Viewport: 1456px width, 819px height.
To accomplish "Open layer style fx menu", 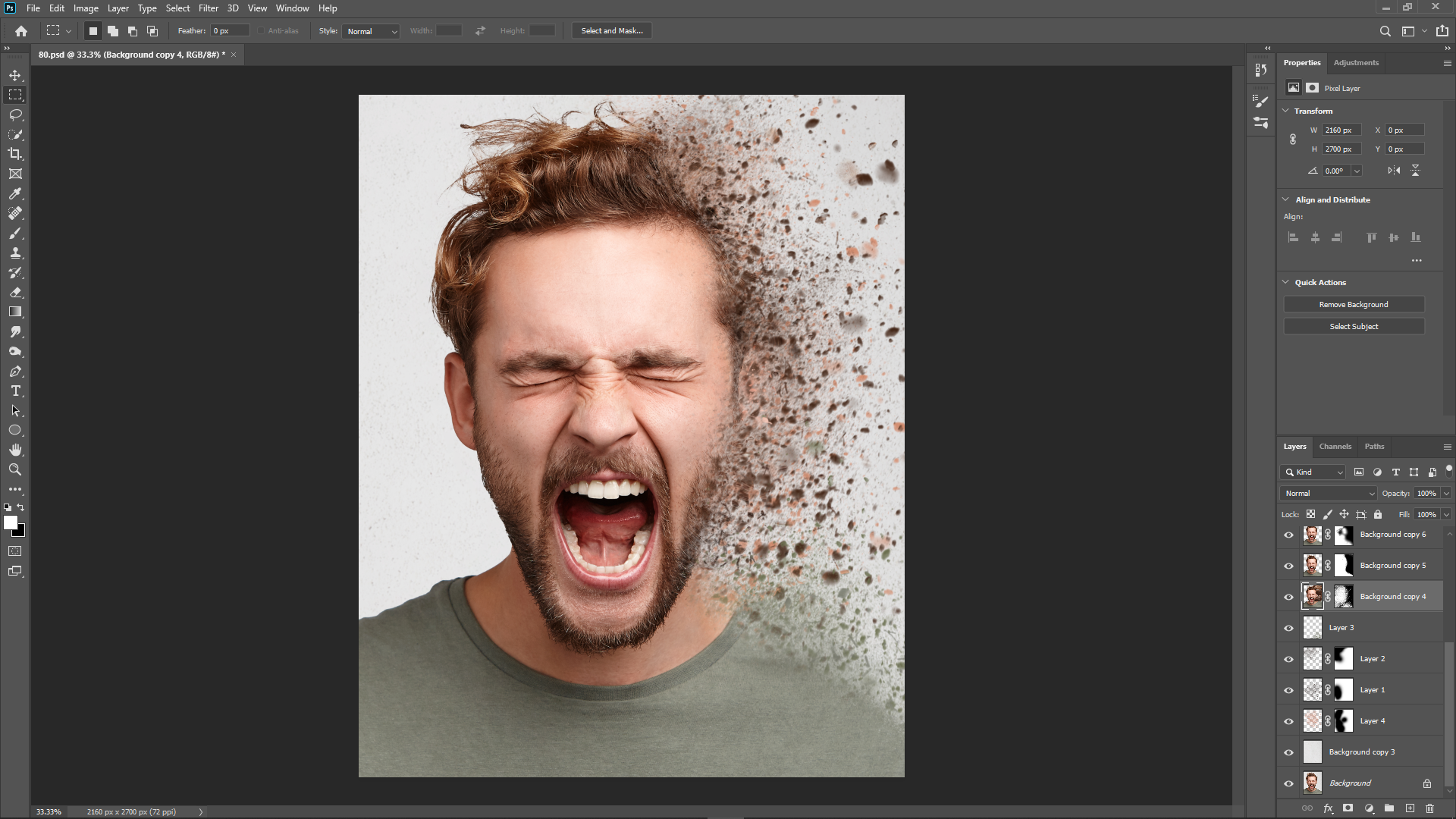I will [1328, 808].
